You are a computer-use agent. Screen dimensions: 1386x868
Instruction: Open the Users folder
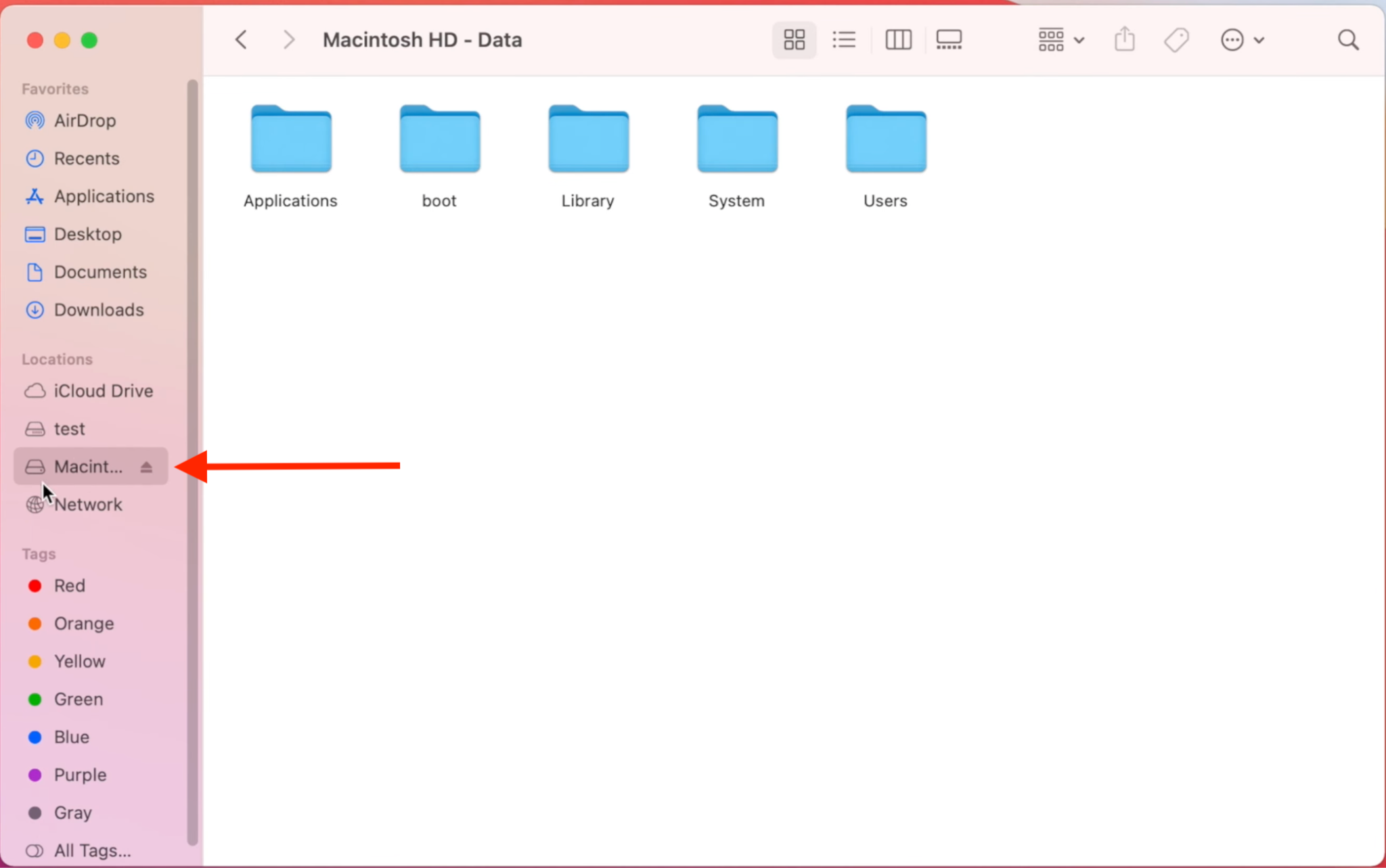point(885,140)
